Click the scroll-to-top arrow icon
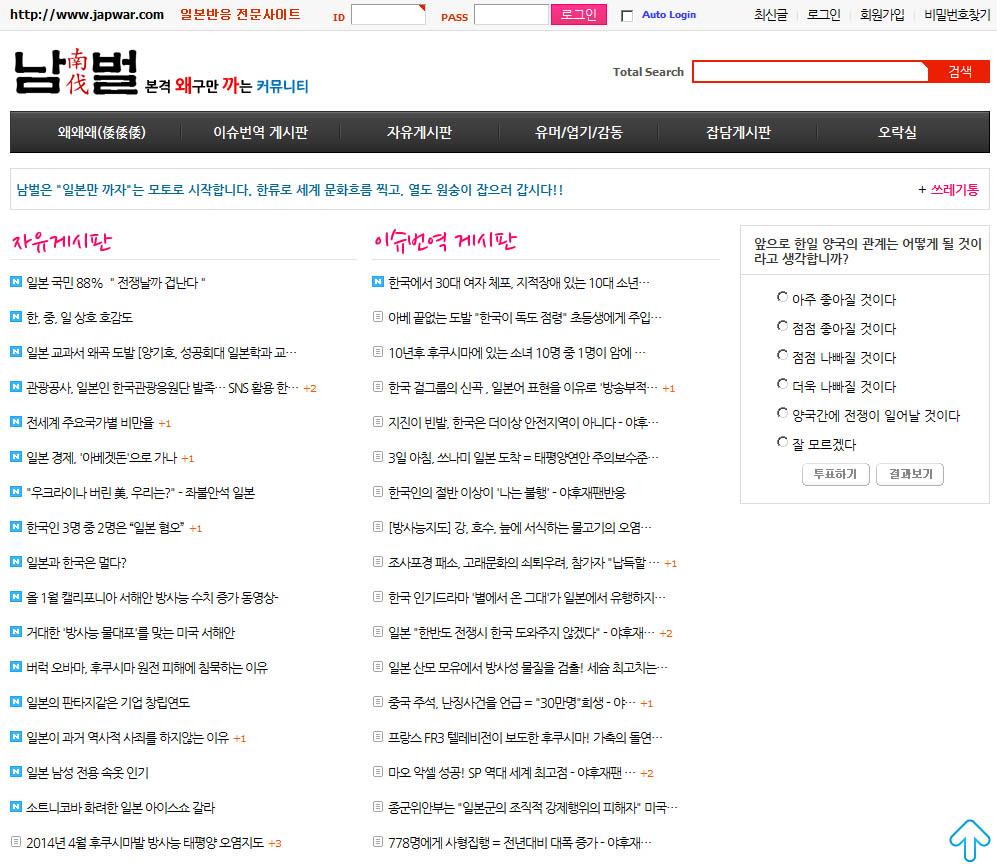Viewport: 997px width, 864px height. (968, 840)
